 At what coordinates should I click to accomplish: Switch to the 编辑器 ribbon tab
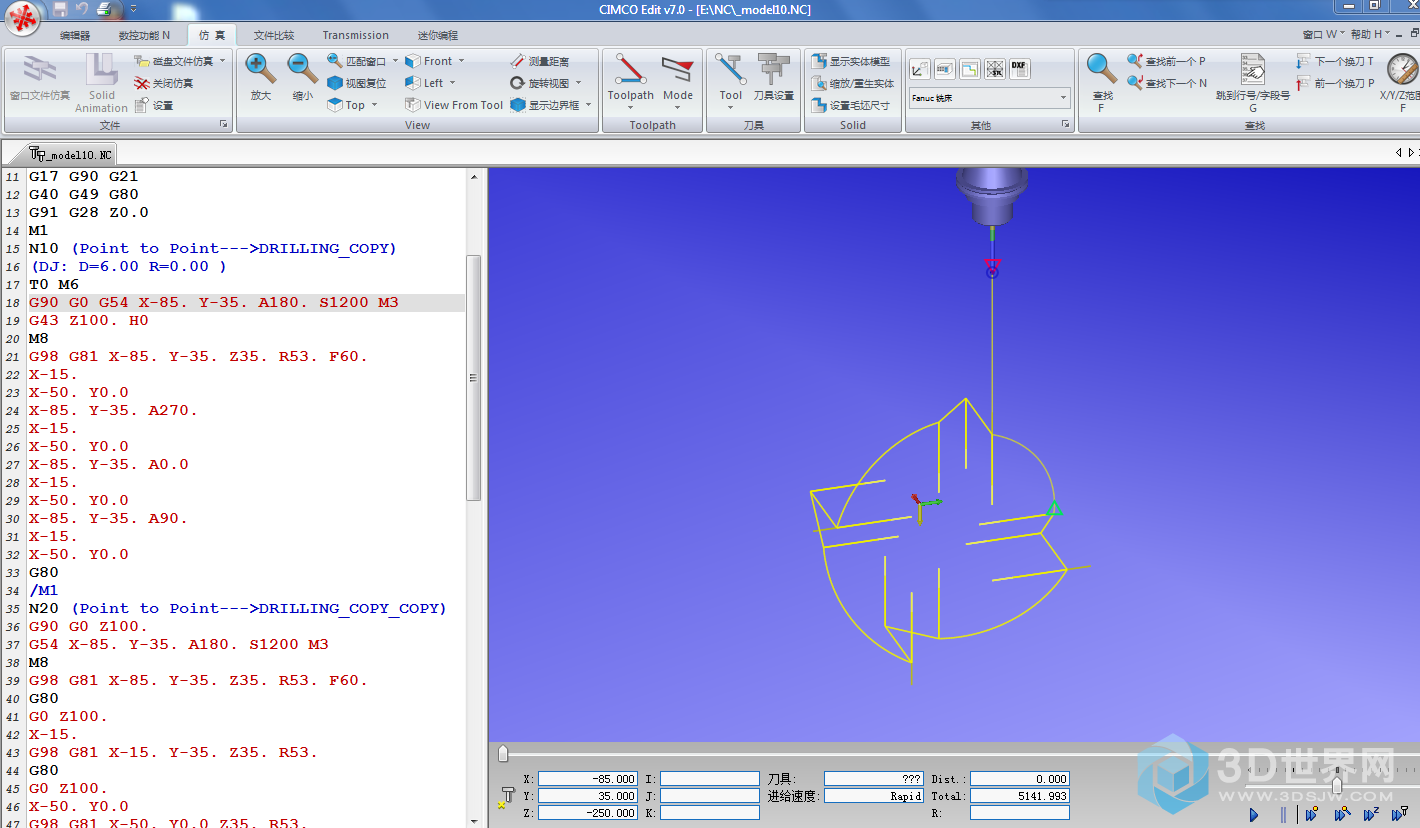pyautogui.click(x=75, y=35)
